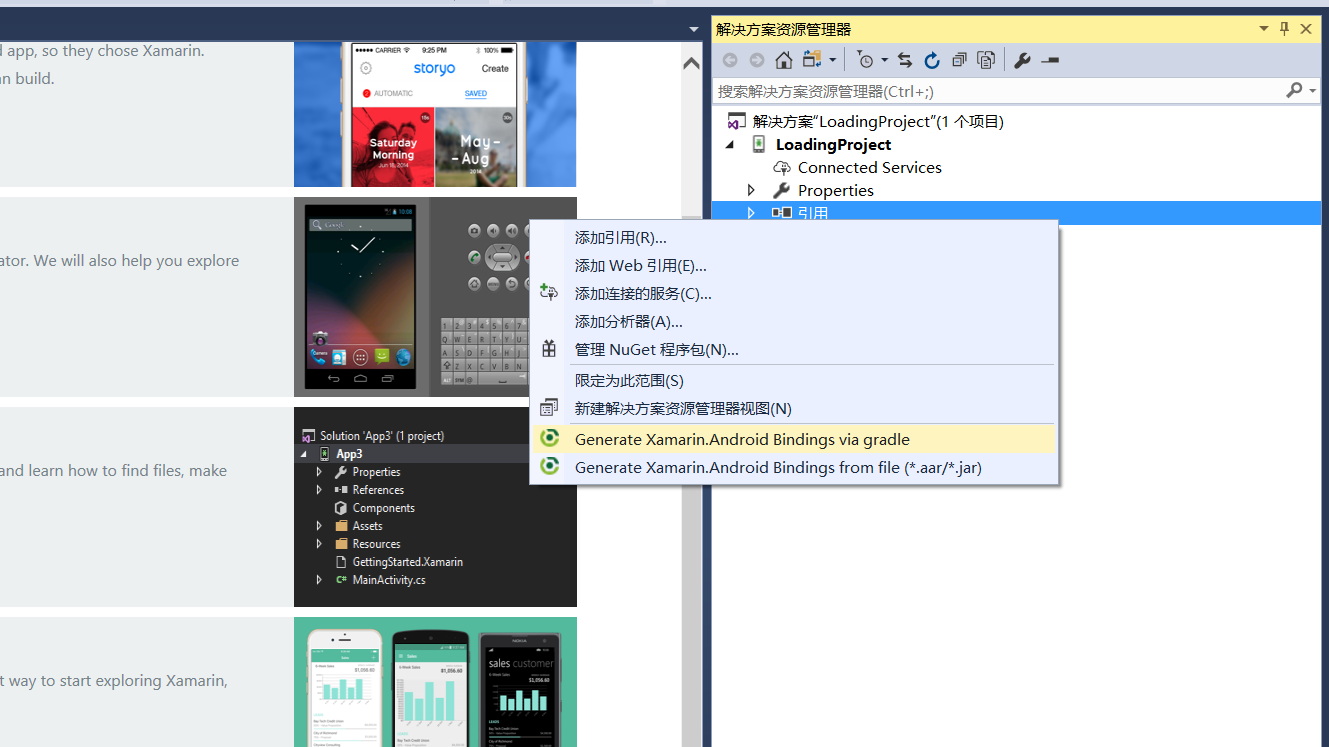Choose 添加 Web 引用(E)... menu entry
1329x747 pixels.
(641, 266)
